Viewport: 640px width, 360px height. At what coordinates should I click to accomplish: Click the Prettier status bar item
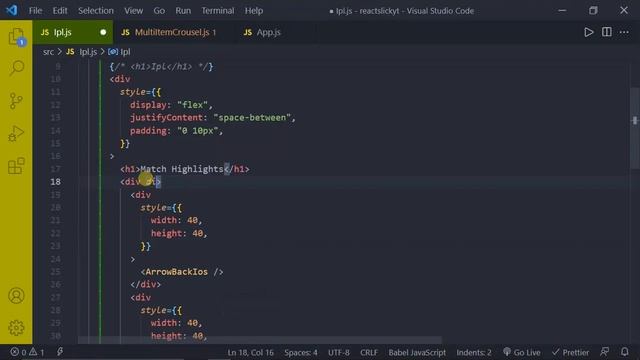570,352
